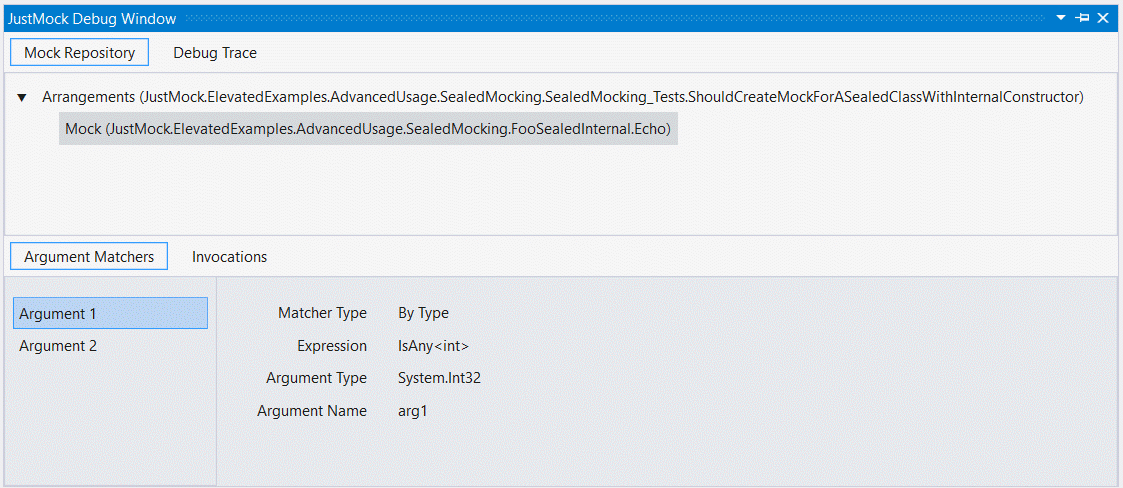This screenshot has width=1123, height=488.
Task: Close the JustMock Debug Window
Action: [x=1103, y=18]
